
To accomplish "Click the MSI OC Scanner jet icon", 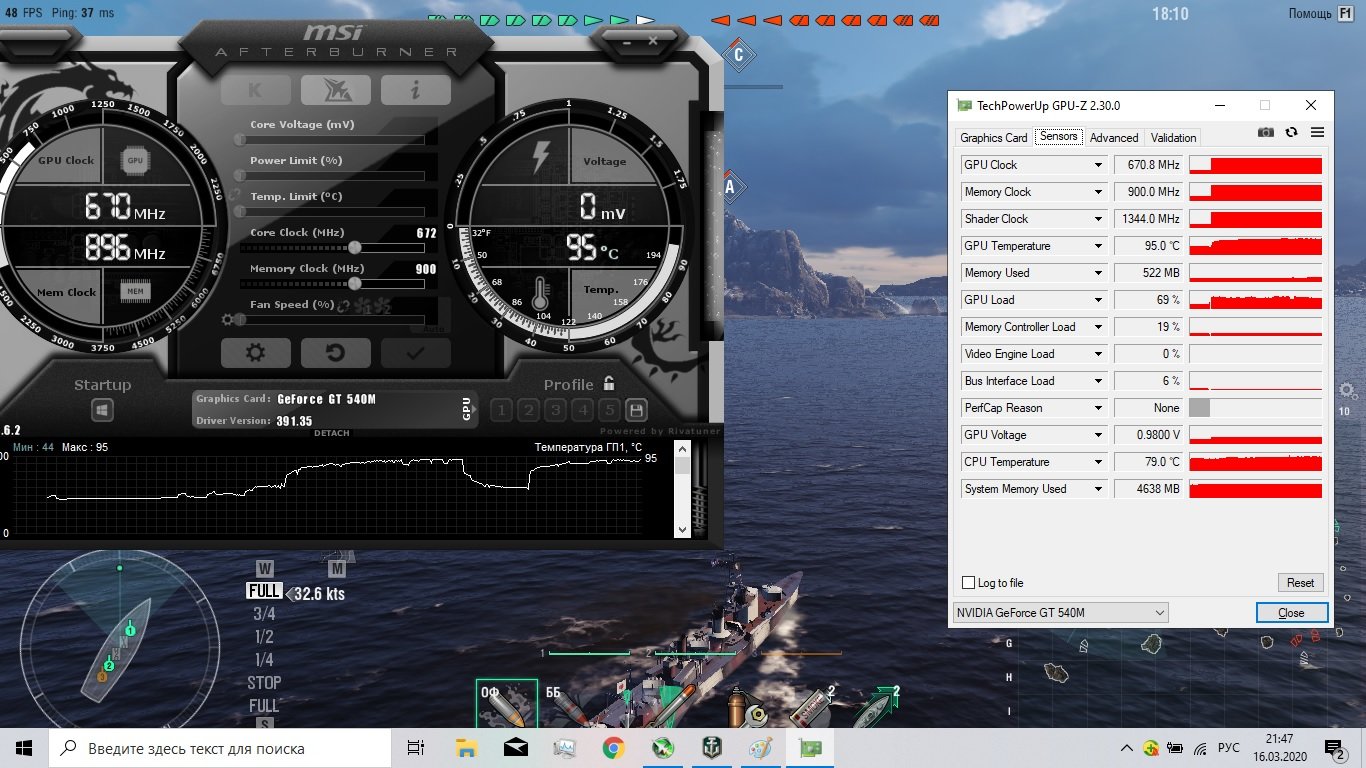I will click(335, 90).
